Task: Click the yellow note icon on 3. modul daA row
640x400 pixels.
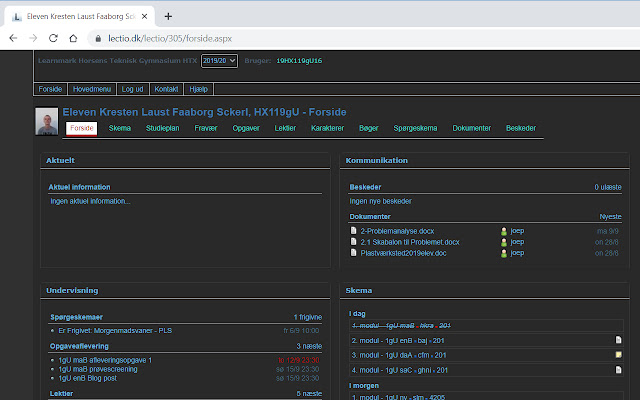Action: coord(618,355)
